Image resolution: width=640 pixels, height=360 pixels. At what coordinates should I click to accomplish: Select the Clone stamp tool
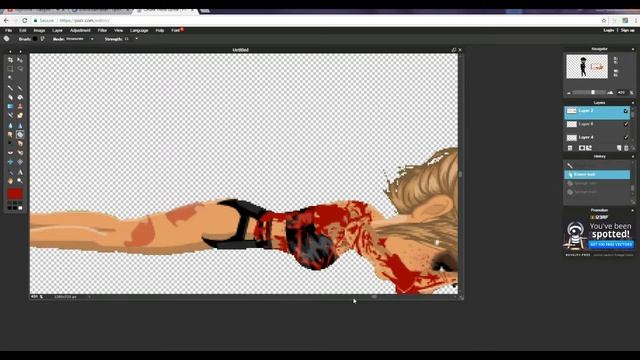point(20,106)
